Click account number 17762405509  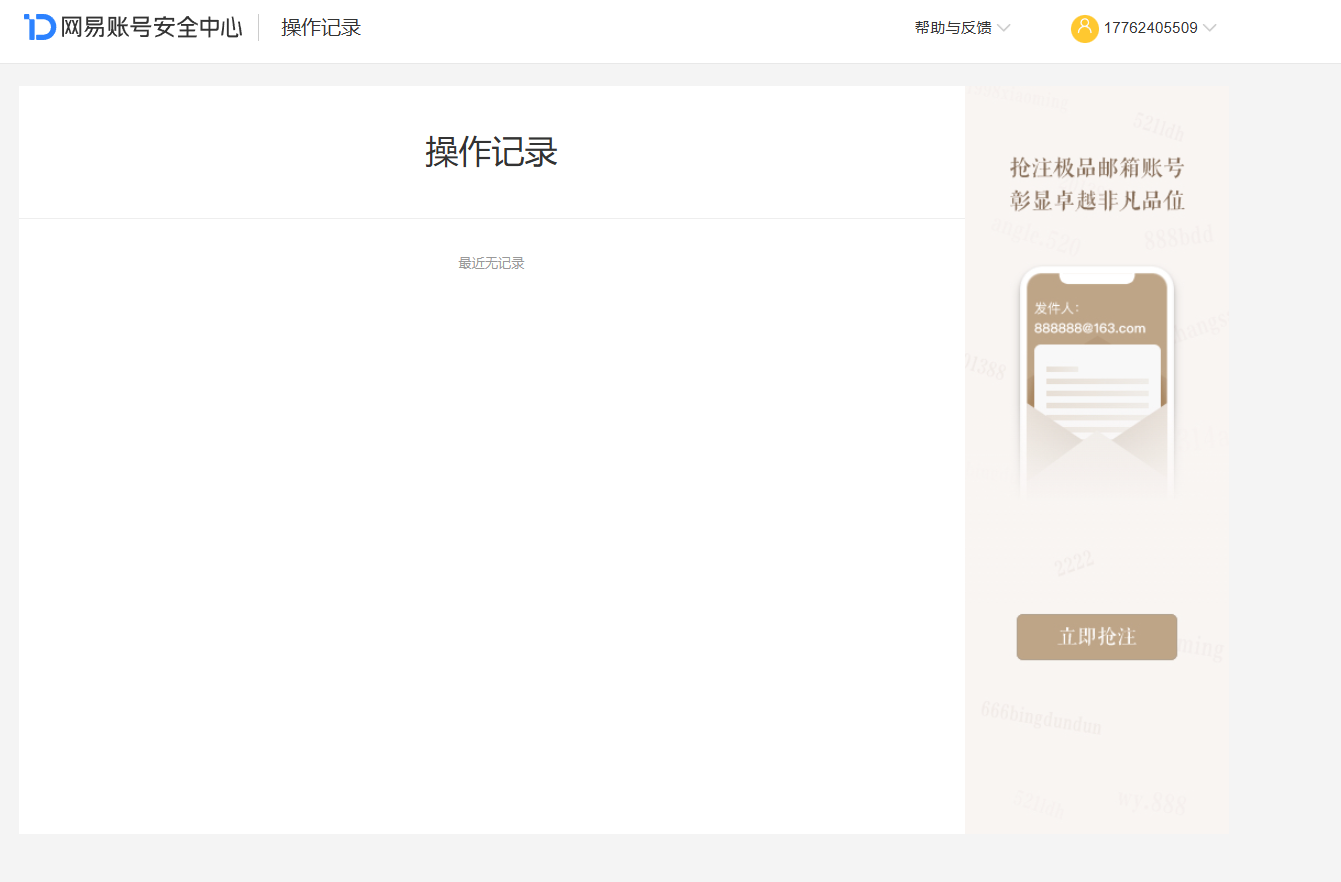pyautogui.click(x=1150, y=28)
